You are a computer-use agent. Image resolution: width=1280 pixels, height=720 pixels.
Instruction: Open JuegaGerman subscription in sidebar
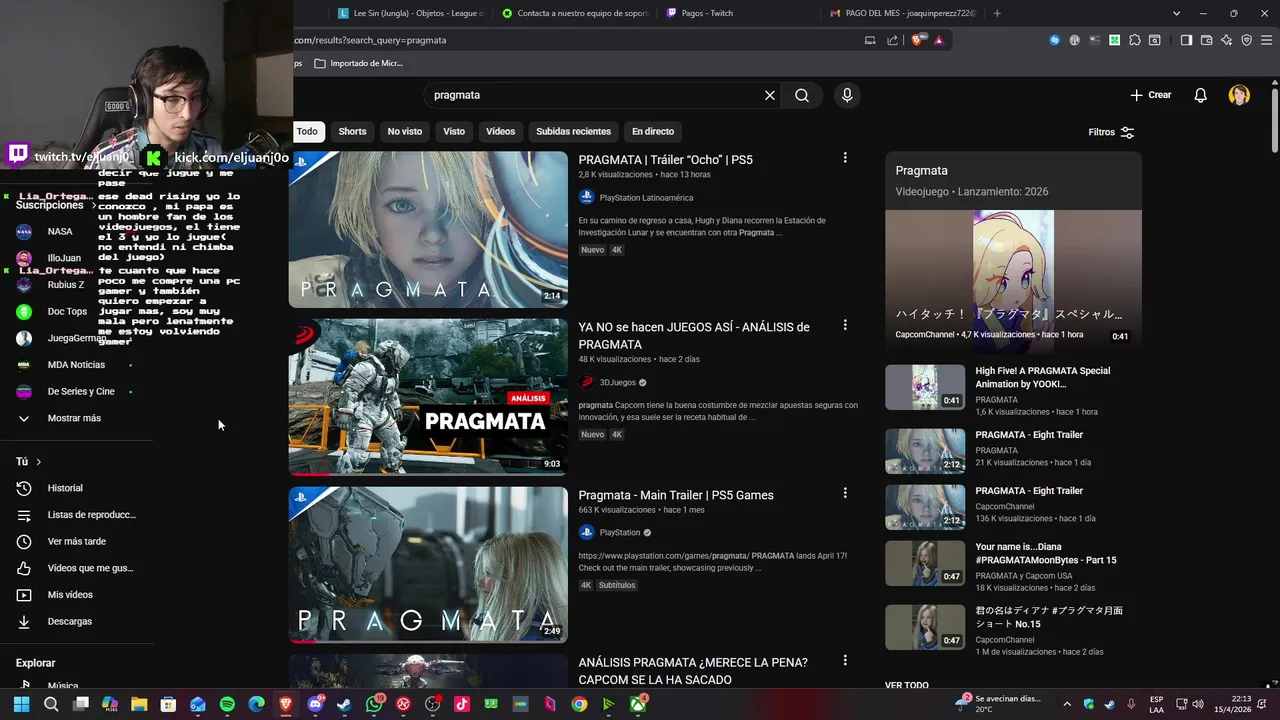pyautogui.click(x=77, y=338)
